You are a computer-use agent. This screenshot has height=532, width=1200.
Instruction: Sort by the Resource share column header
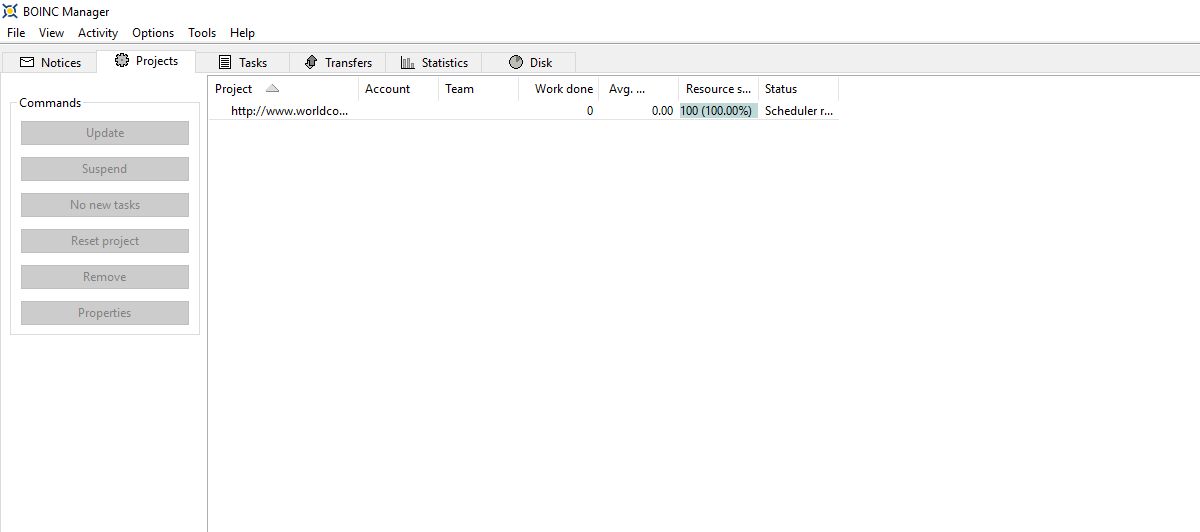(719, 89)
